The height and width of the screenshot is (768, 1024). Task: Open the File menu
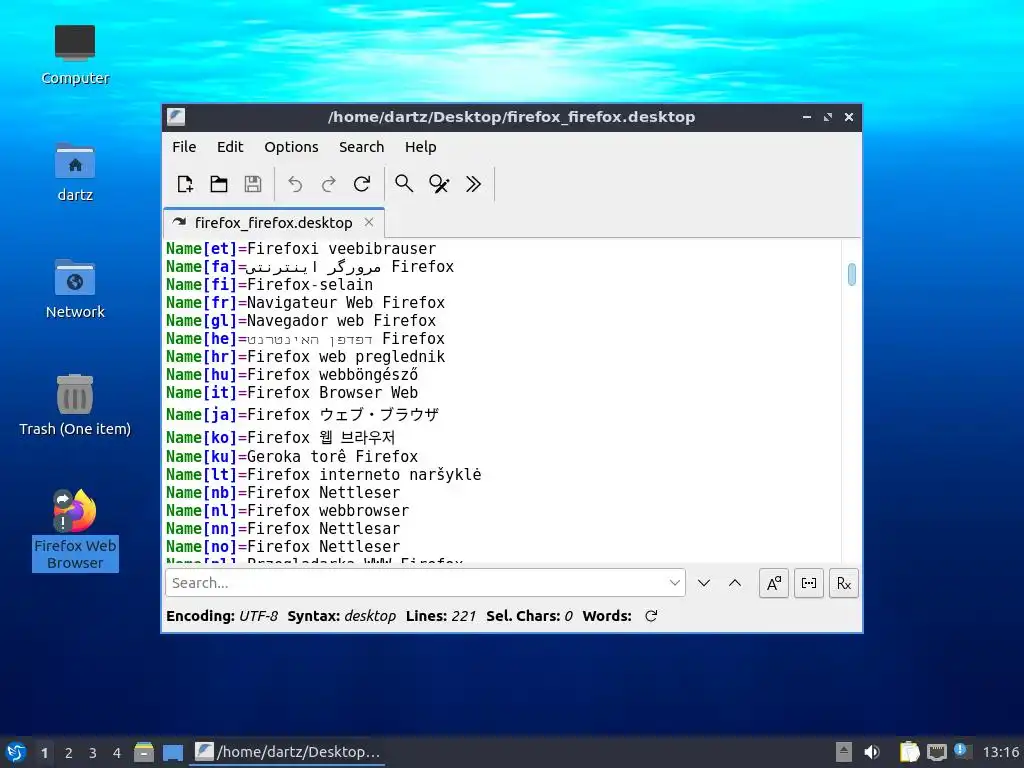[x=184, y=147]
